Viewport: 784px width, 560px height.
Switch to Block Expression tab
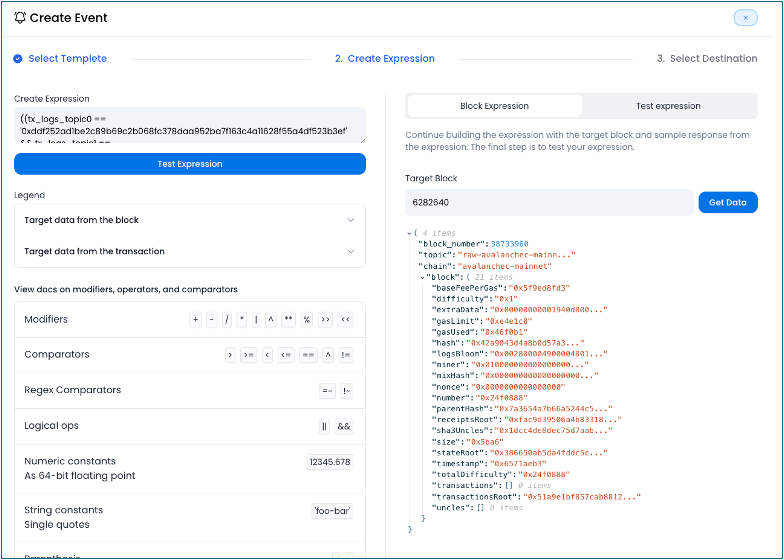[494, 106]
